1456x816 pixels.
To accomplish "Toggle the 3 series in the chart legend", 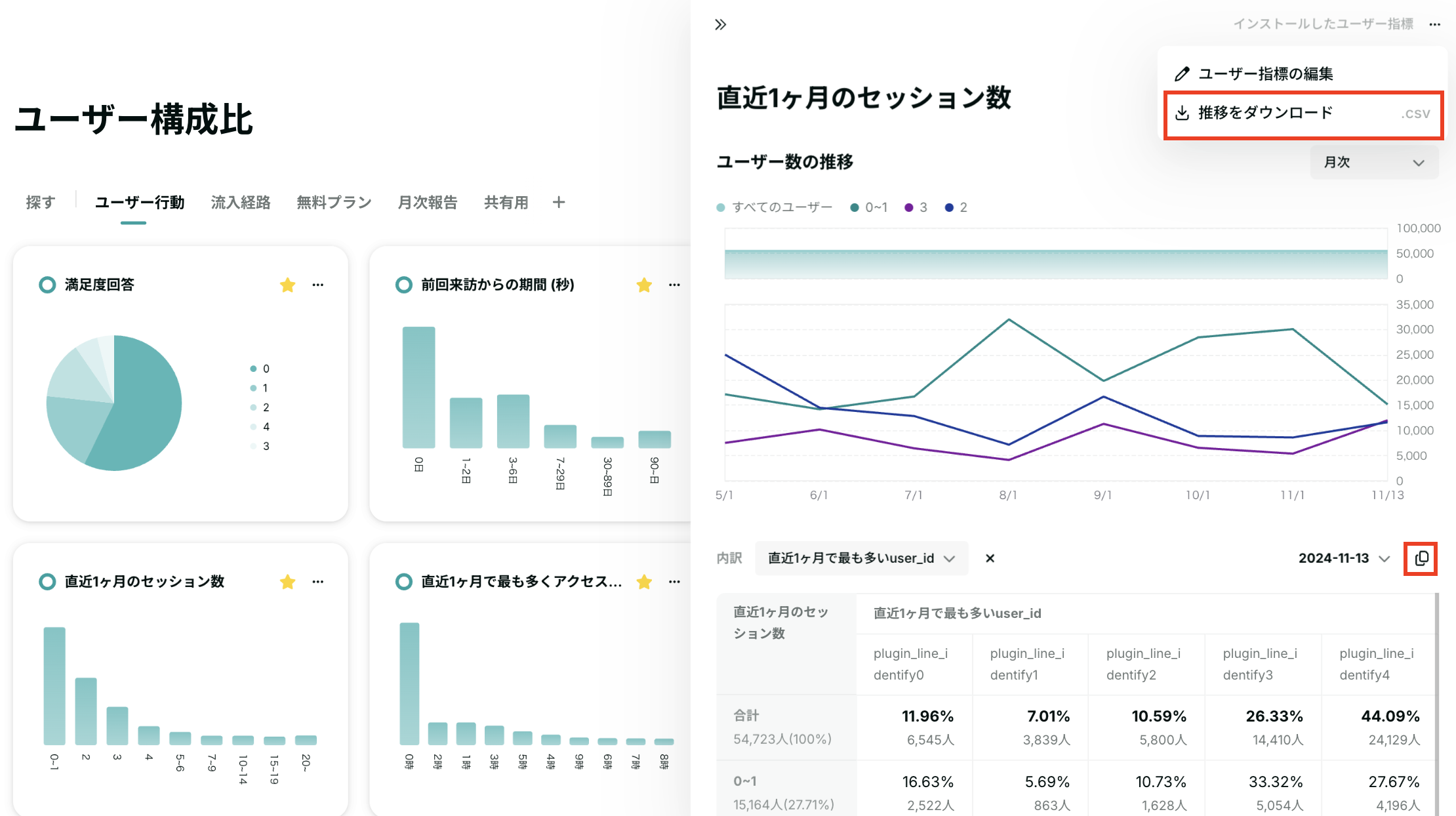I will (916, 207).
